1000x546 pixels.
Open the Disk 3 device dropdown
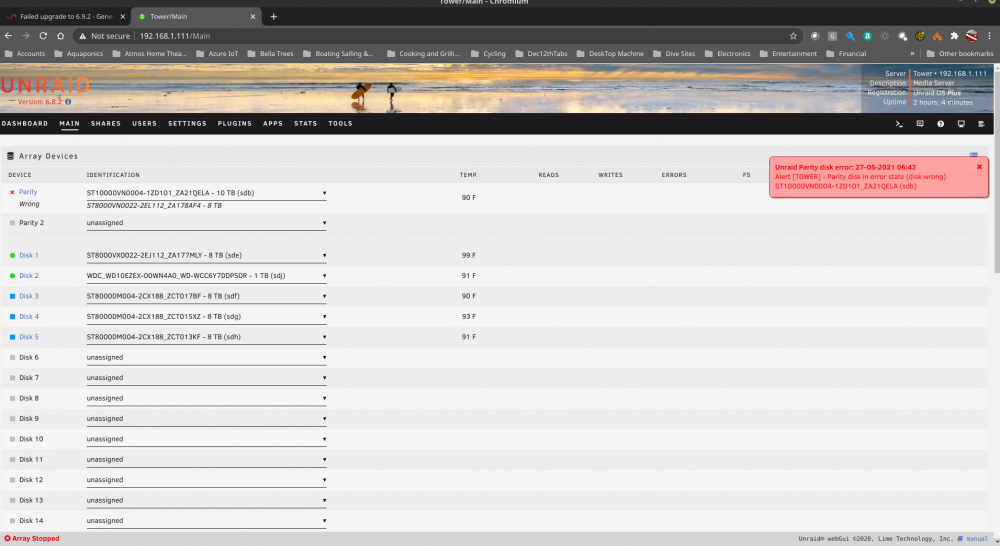click(206, 296)
